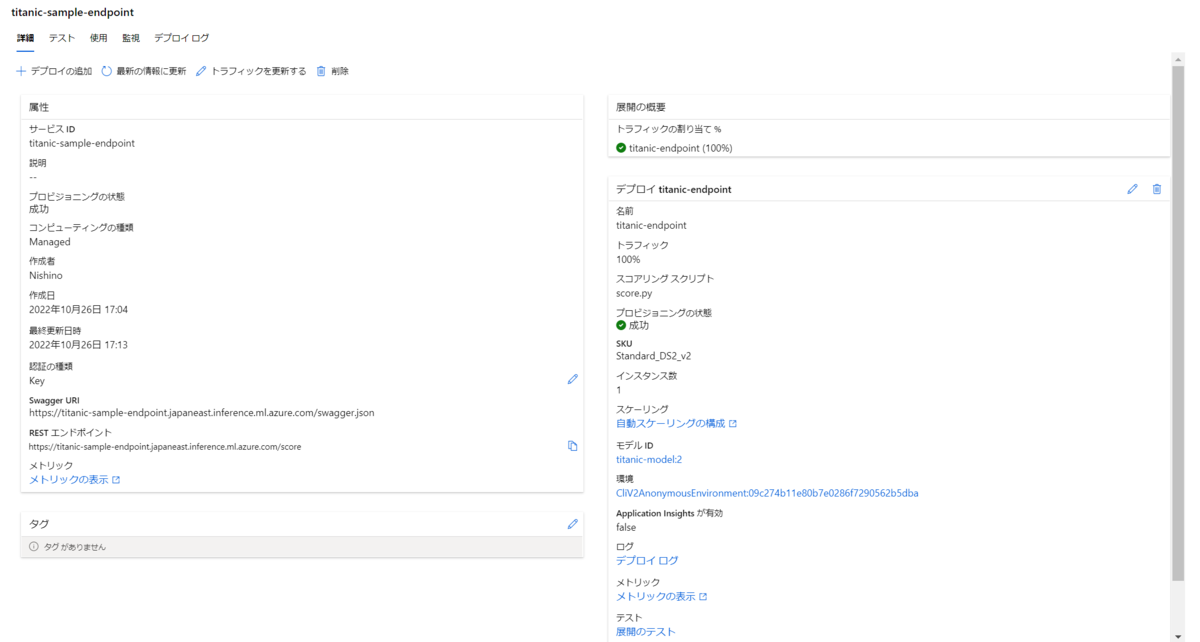Click the plus icon for デプロイの追加
This screenshot has width=1200, height=642.
[x=21, y=71]
